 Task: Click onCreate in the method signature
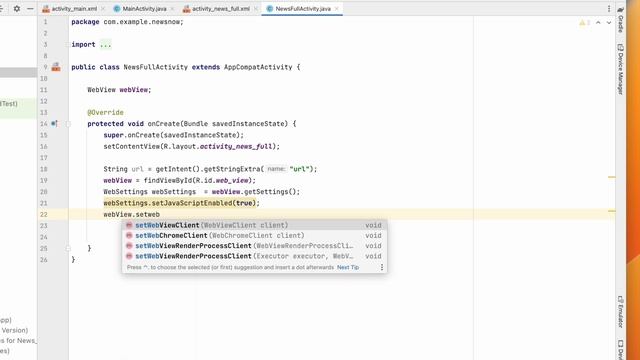(164, 124)
